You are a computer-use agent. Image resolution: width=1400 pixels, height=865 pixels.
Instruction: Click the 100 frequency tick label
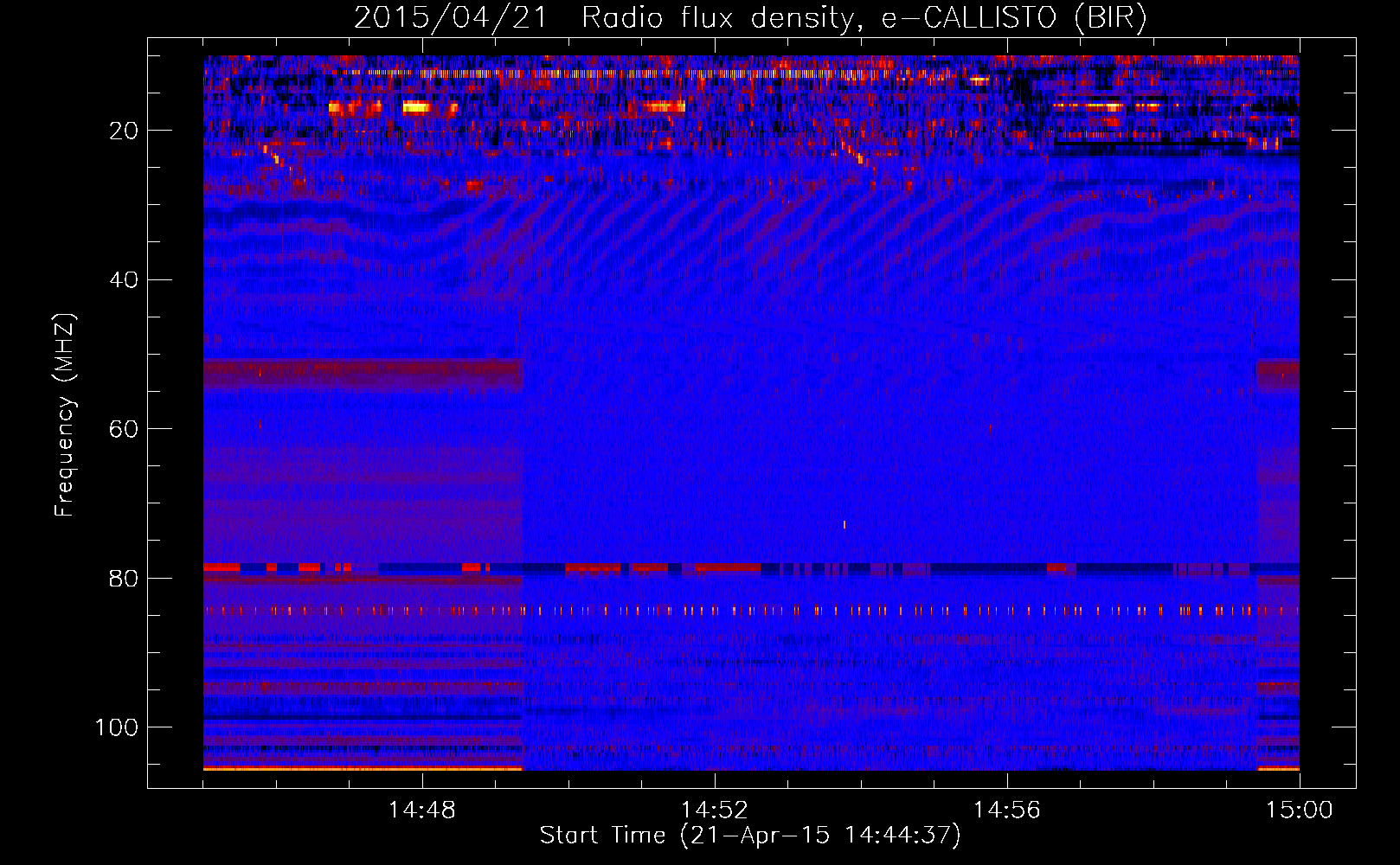pyautogui.click(x=117, y=727)
